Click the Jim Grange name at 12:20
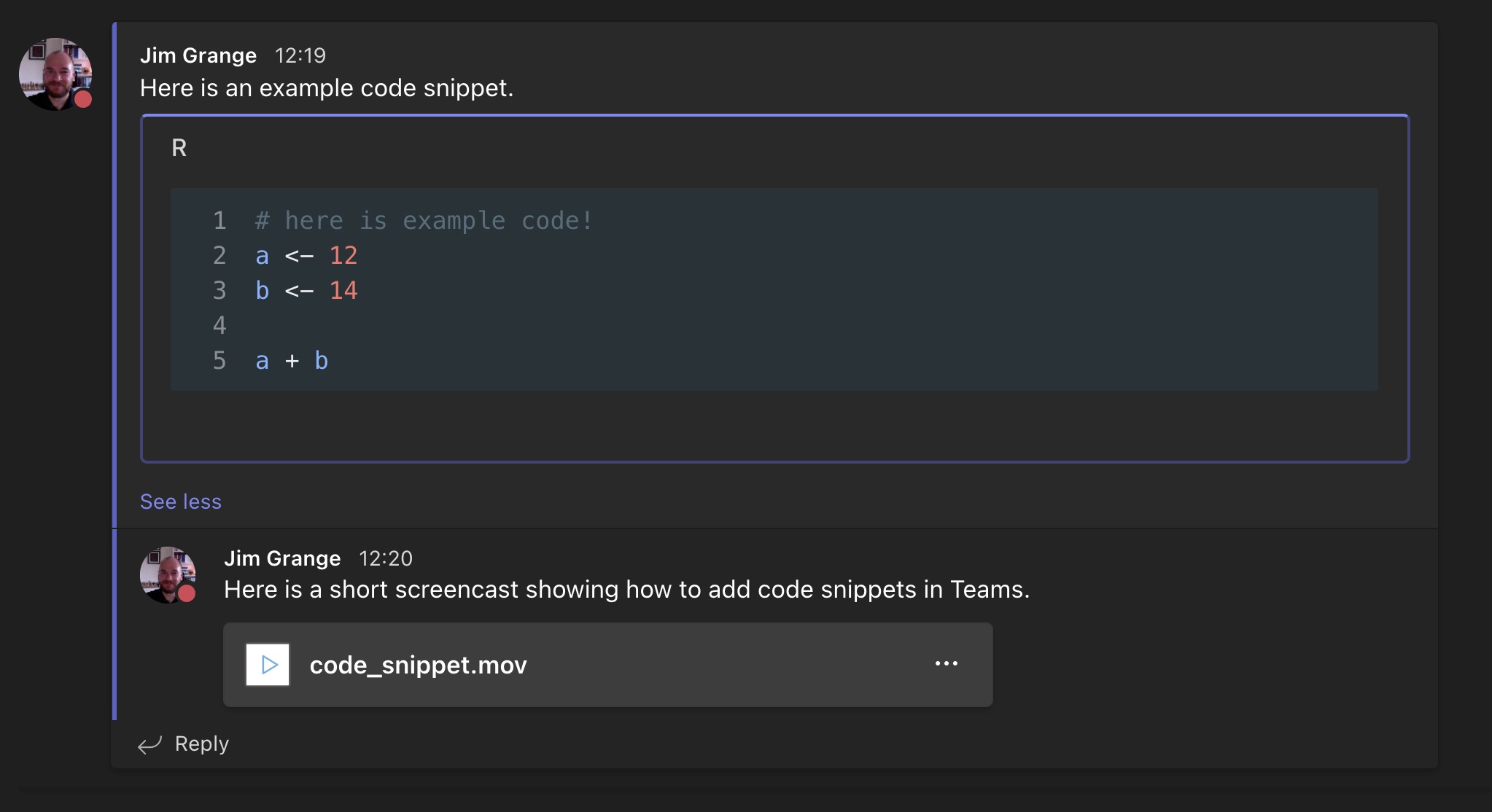 pos(282,558)
